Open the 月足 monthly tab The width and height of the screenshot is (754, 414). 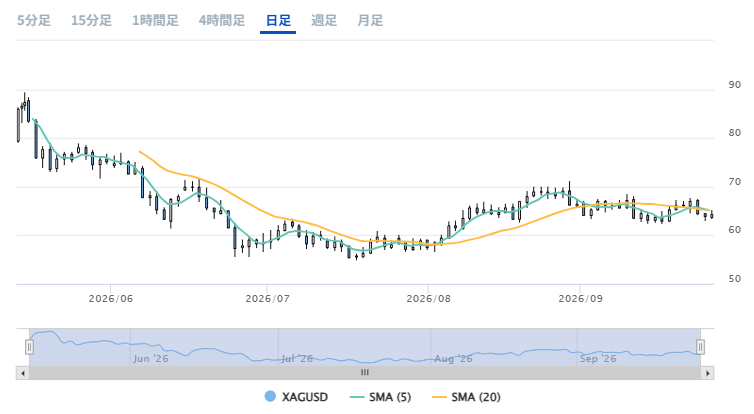click(370, 21)
